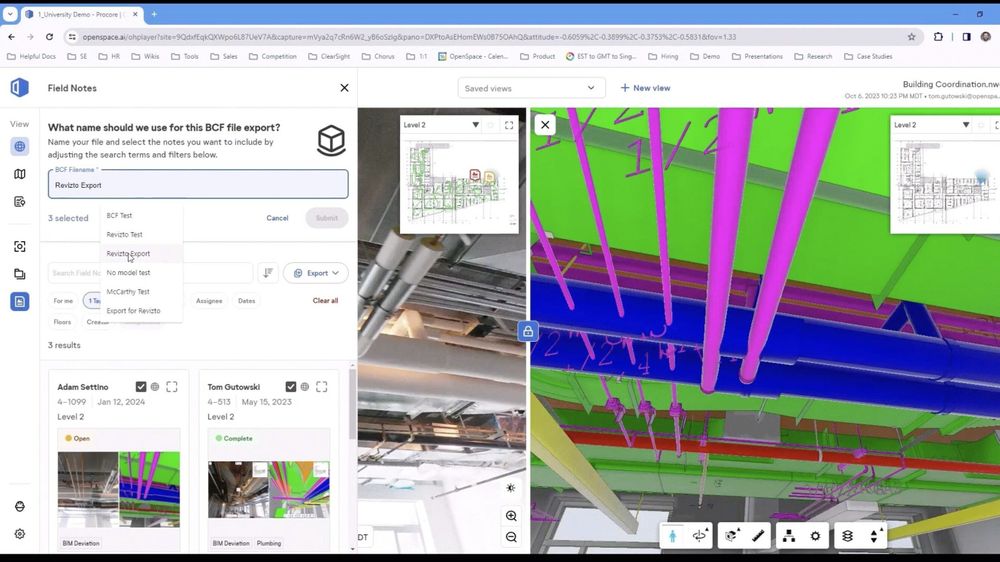Click the lock sync icon between views
The height and width of the screenshot is (562, 1000).
pyautogui.click(x=528, y=332)
